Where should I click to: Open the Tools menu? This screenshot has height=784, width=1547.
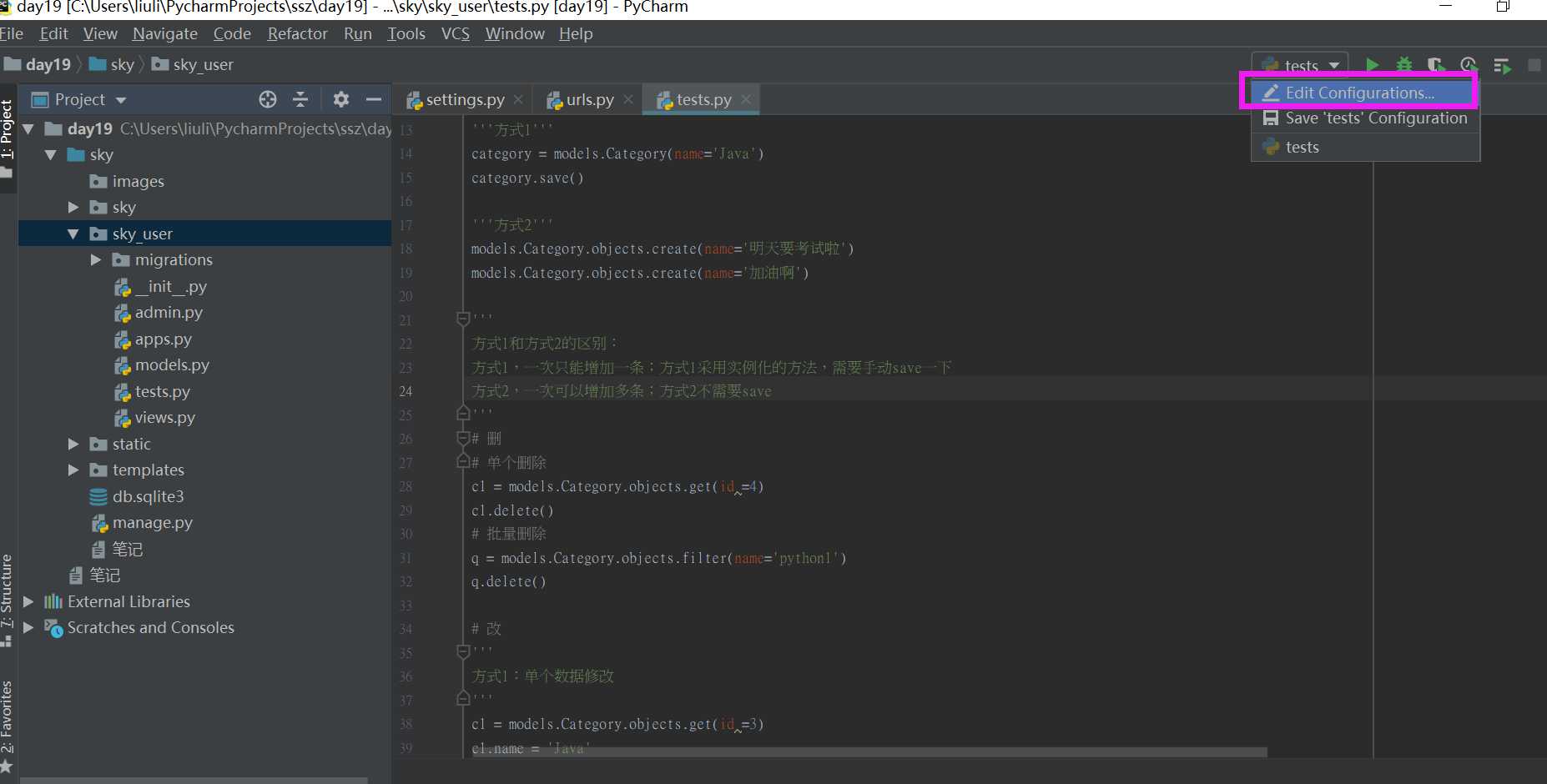coord(406,33)
